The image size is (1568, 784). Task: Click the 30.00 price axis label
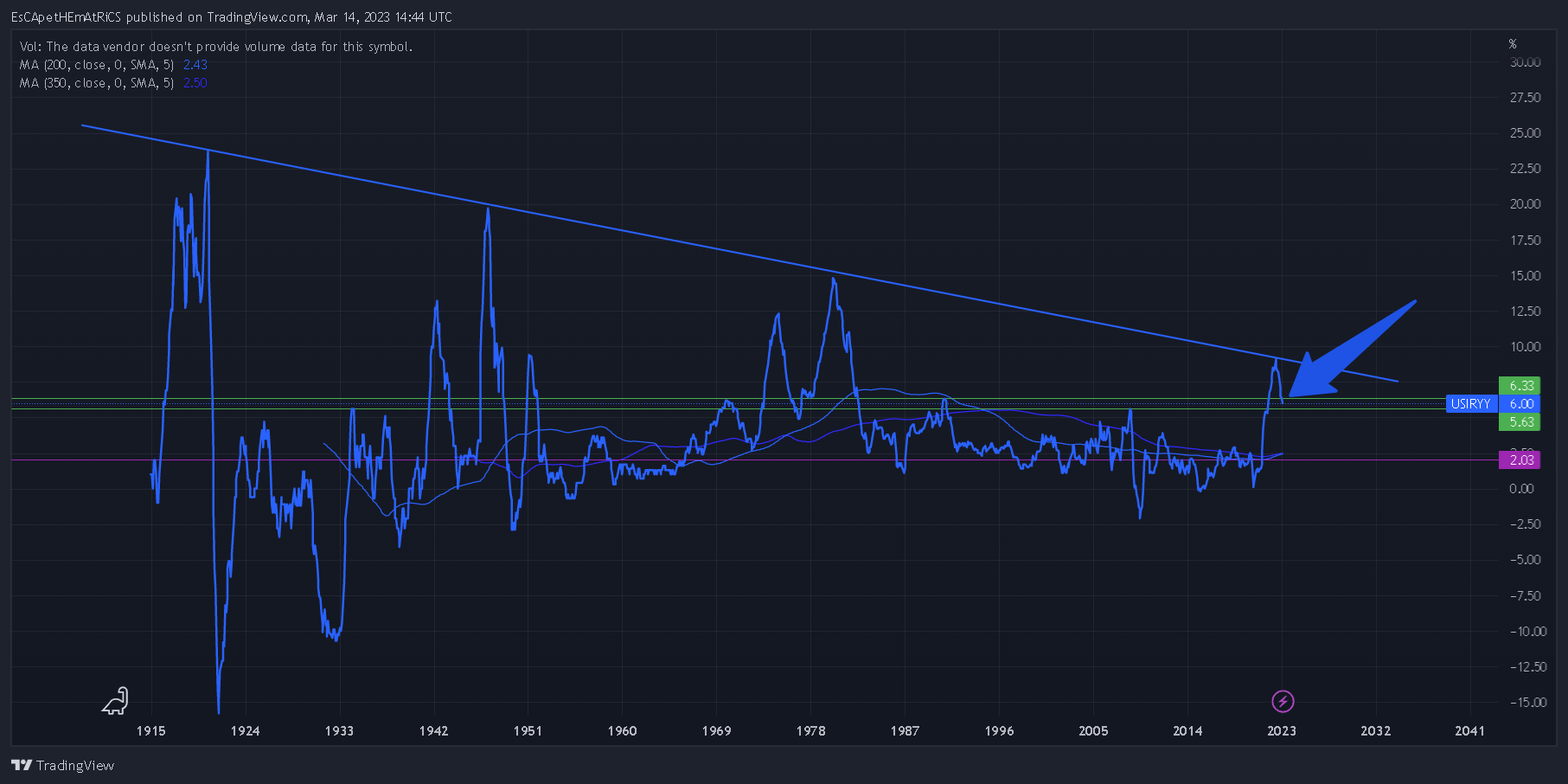pos(1525,62)
